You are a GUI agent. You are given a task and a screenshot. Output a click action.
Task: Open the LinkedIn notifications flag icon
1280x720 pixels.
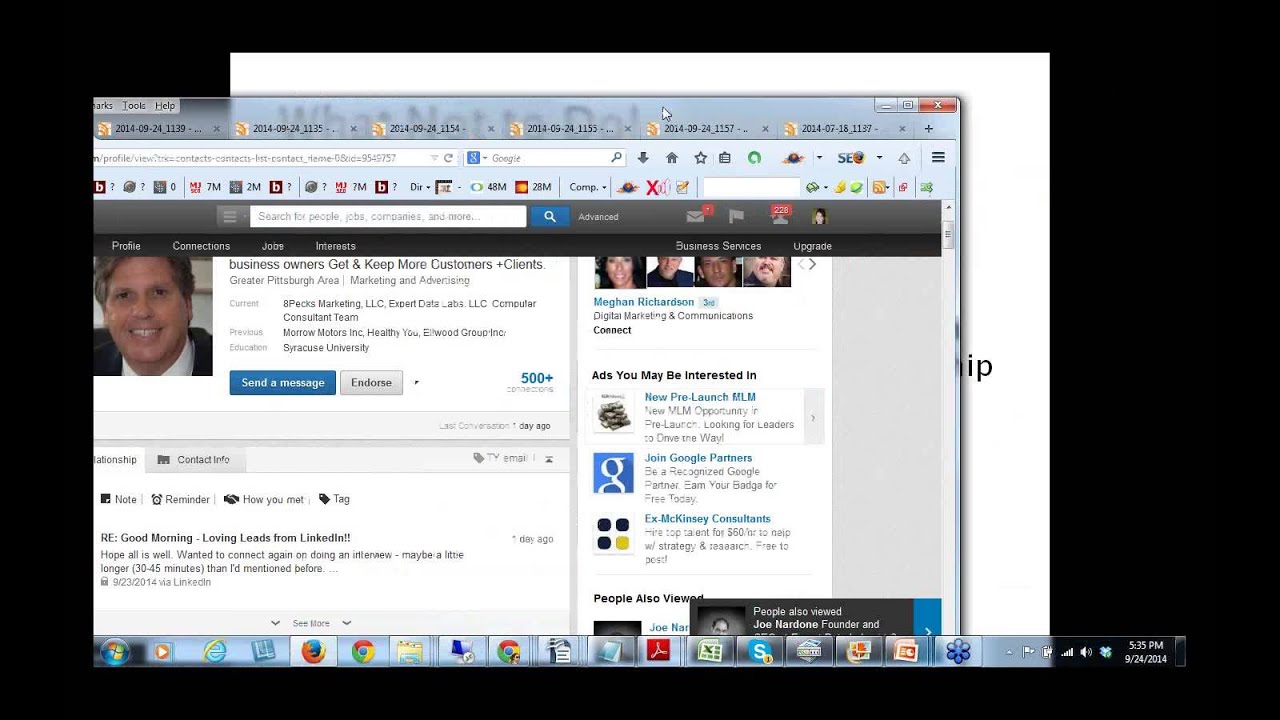[x=736, y=216]
